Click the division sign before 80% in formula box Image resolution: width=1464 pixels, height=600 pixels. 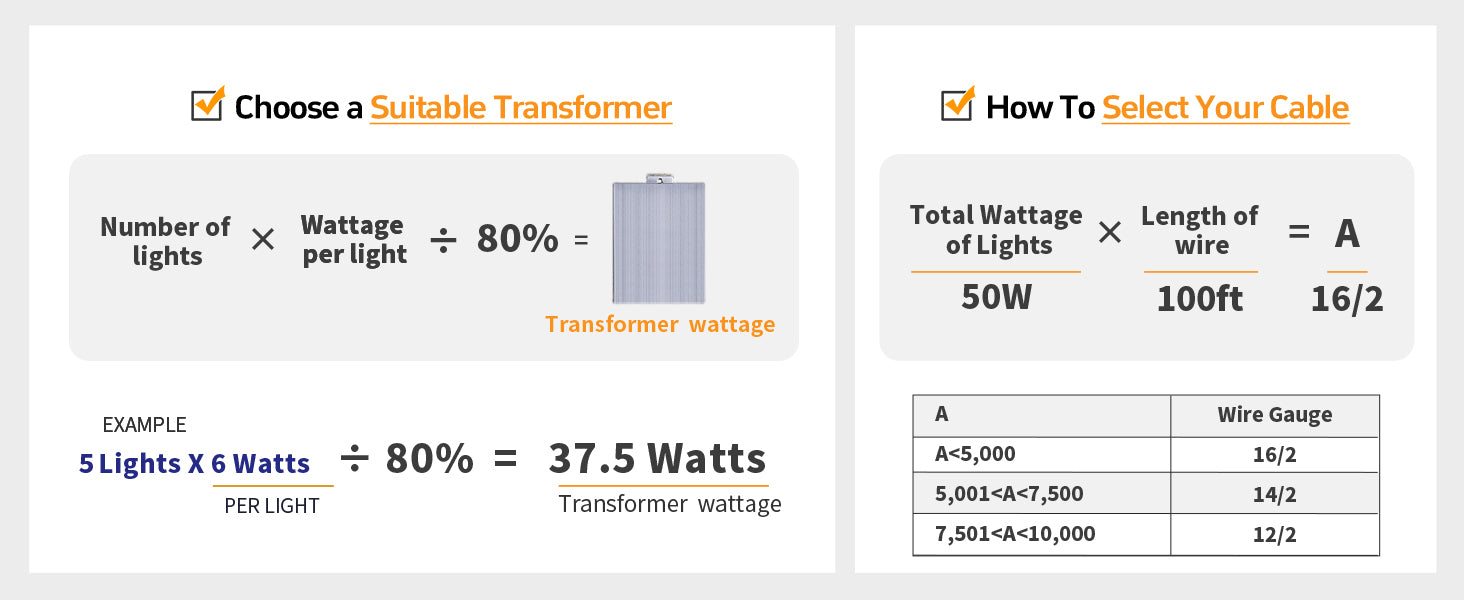click(442, 241)
